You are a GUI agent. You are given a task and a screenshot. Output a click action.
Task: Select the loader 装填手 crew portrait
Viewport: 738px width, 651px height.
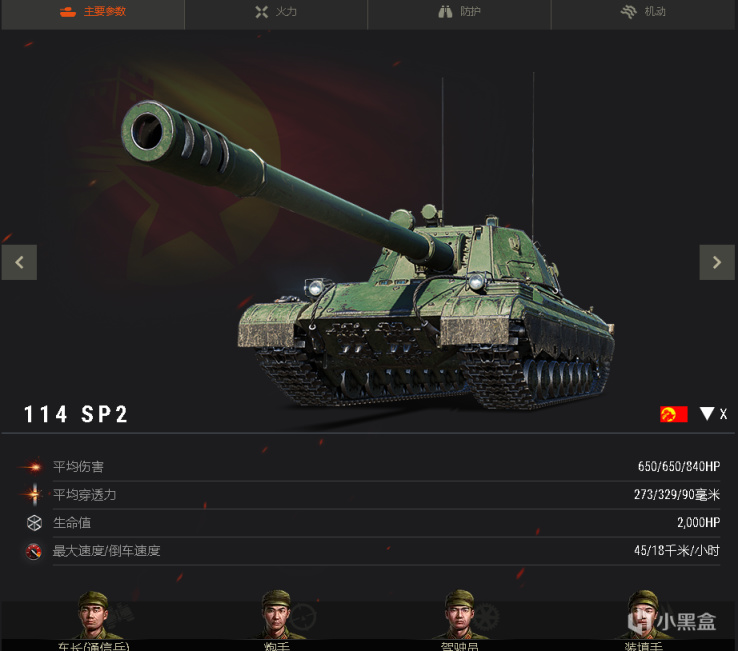[x=643, y=615]
